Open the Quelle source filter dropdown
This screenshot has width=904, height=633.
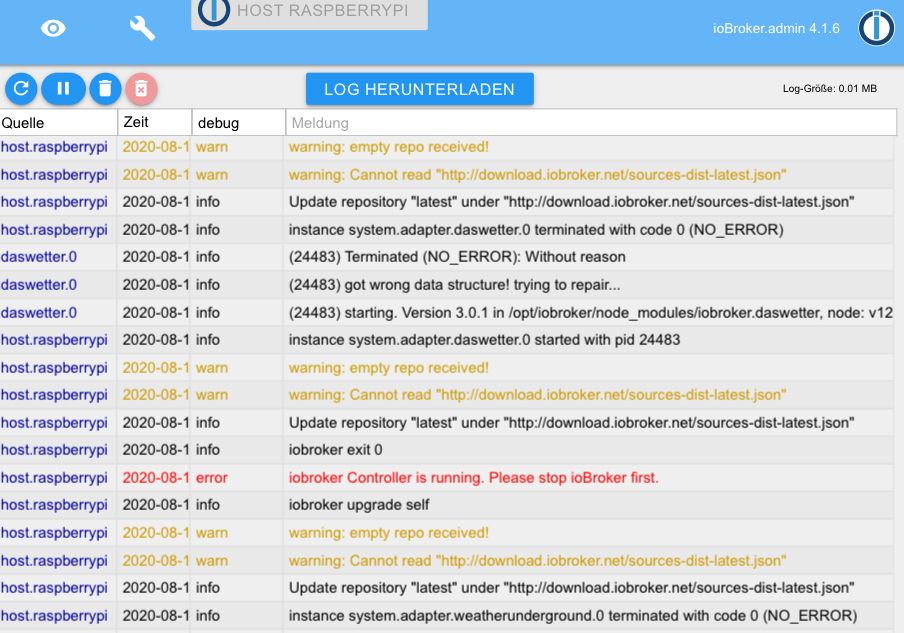pos(58,123)
